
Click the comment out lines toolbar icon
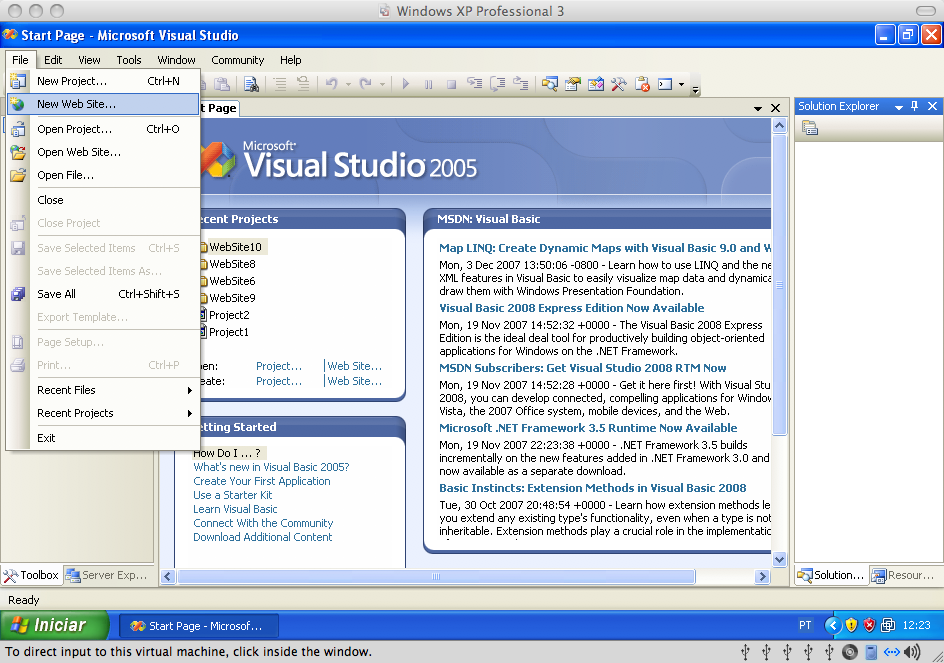280,84
